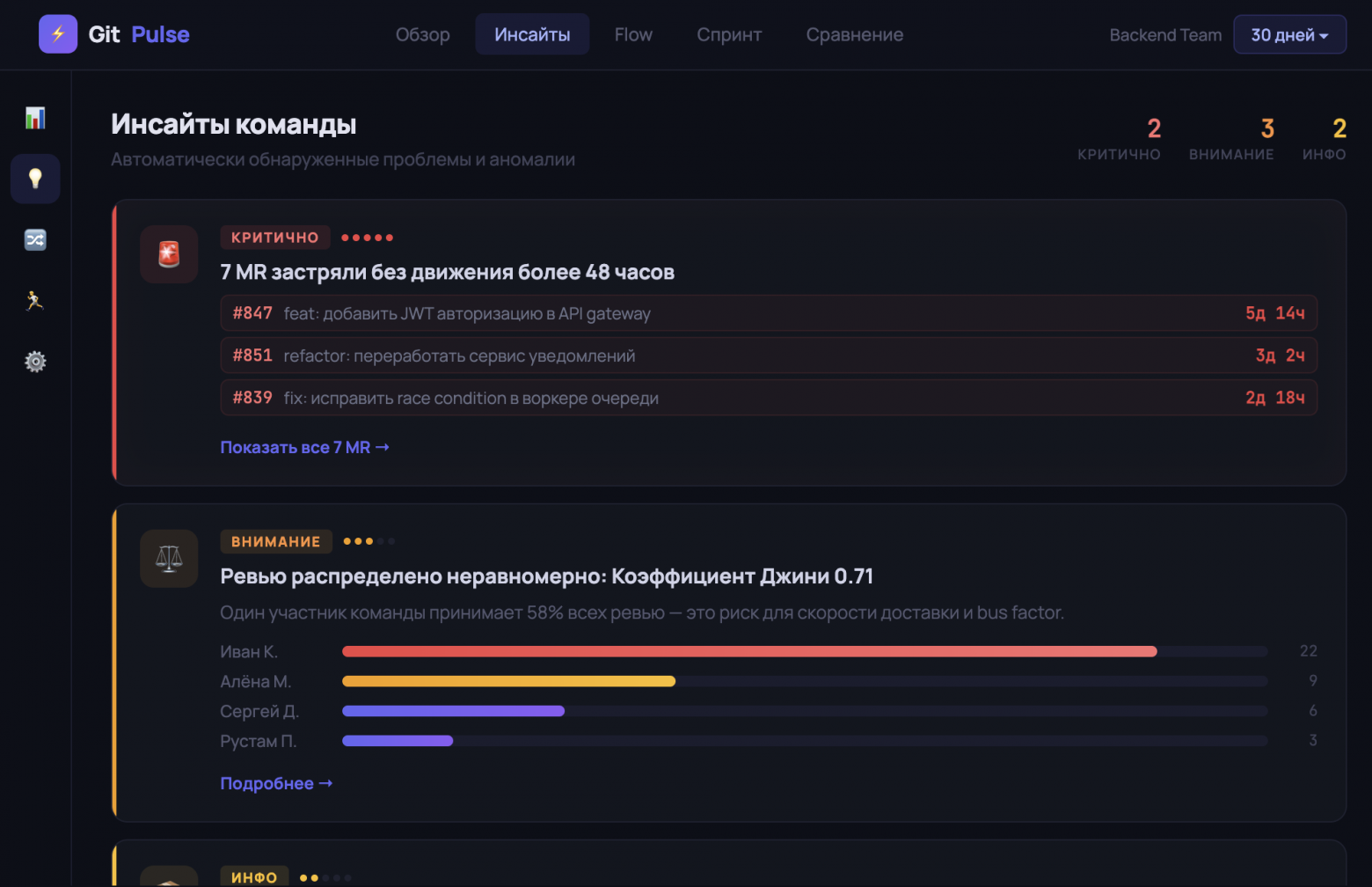Click the Рустам П. name label
This screenshot has width=1372, height=887.
tap(259, 742)
